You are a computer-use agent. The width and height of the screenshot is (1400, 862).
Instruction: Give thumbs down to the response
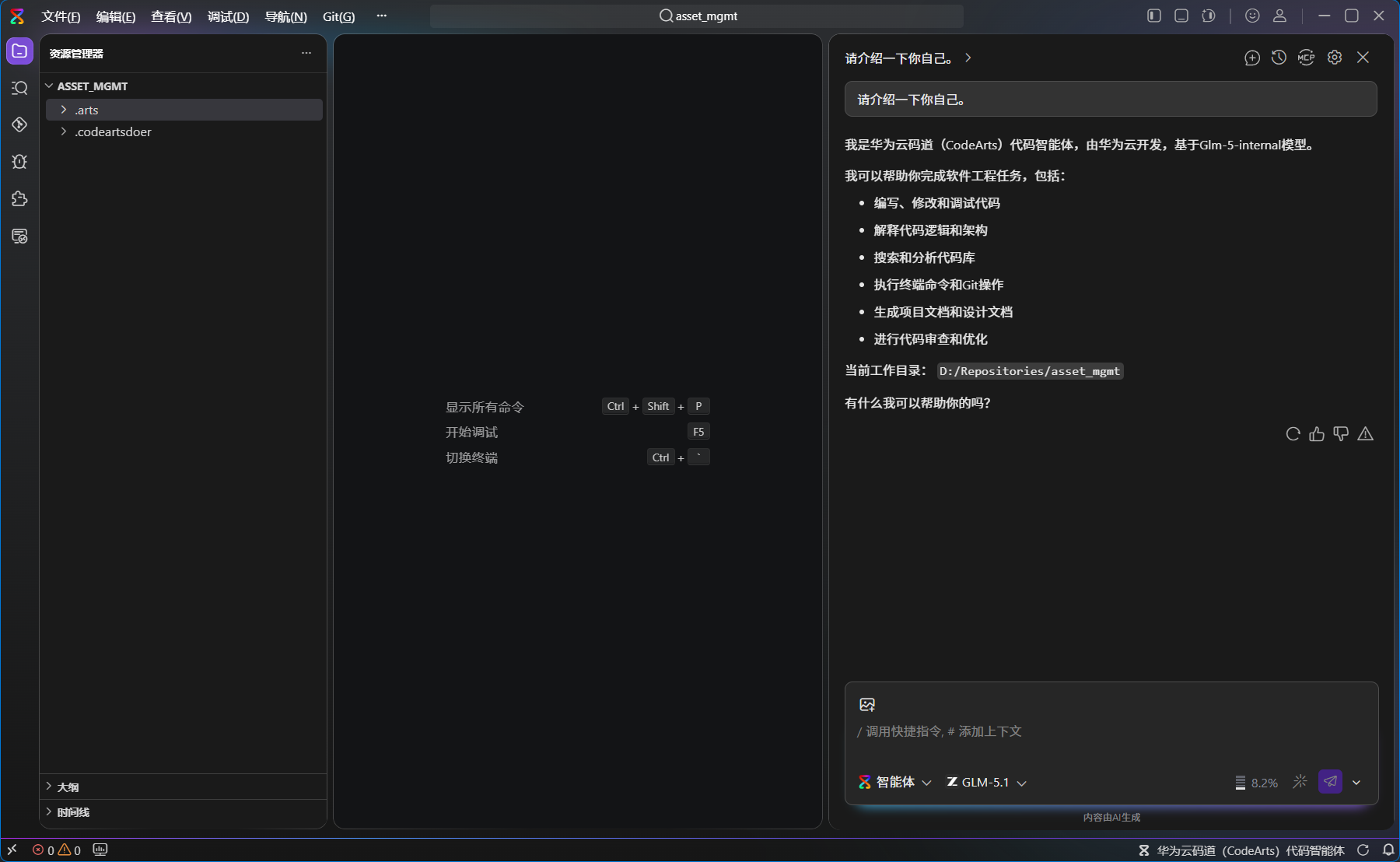coord(1341,434)
